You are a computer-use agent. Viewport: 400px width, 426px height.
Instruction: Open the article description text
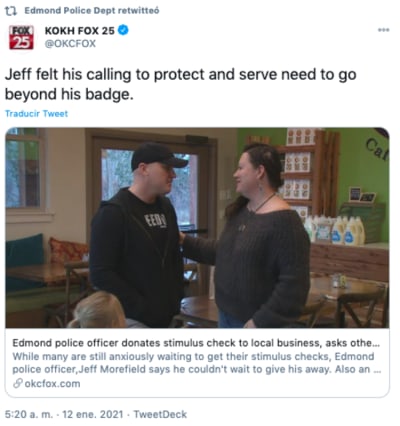tap(196, 363)
